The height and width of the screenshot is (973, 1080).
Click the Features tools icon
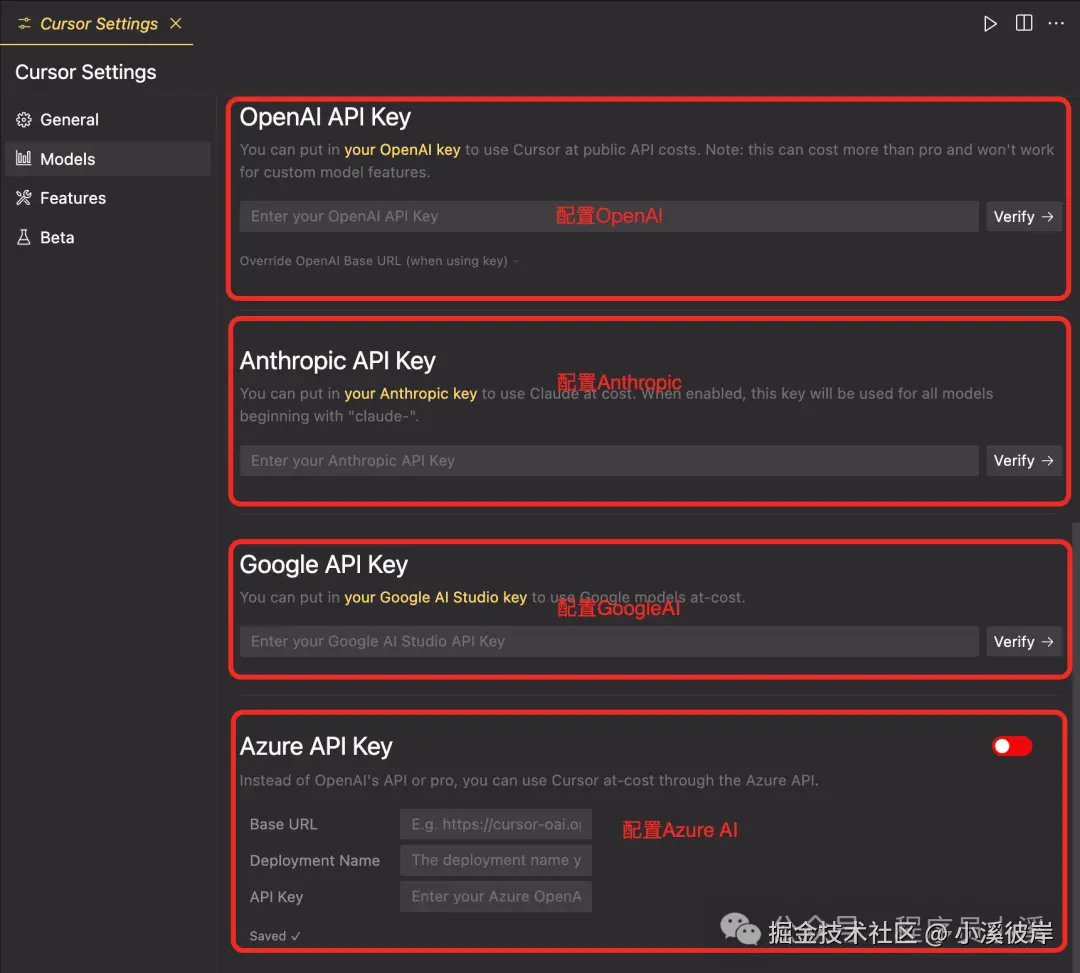pos(24,198)
